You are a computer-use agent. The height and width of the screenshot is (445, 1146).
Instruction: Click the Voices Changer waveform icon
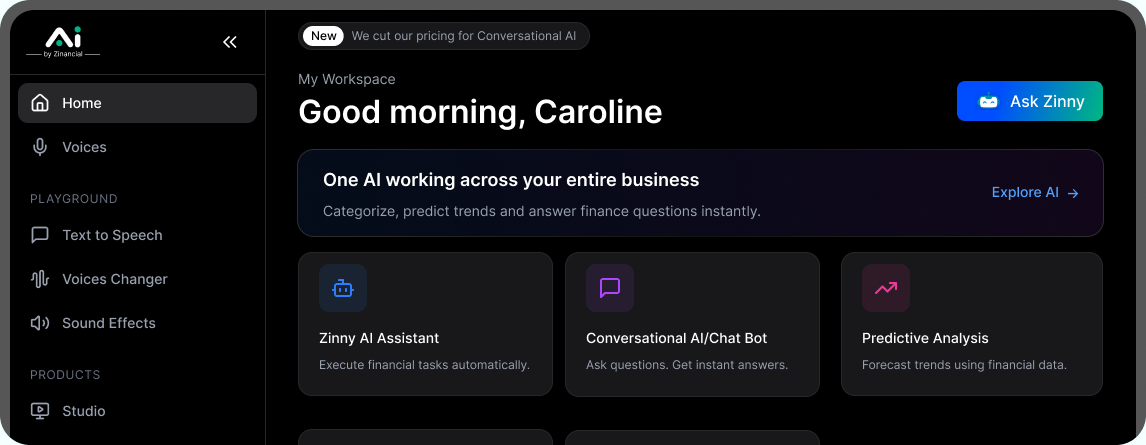(40, 279)
